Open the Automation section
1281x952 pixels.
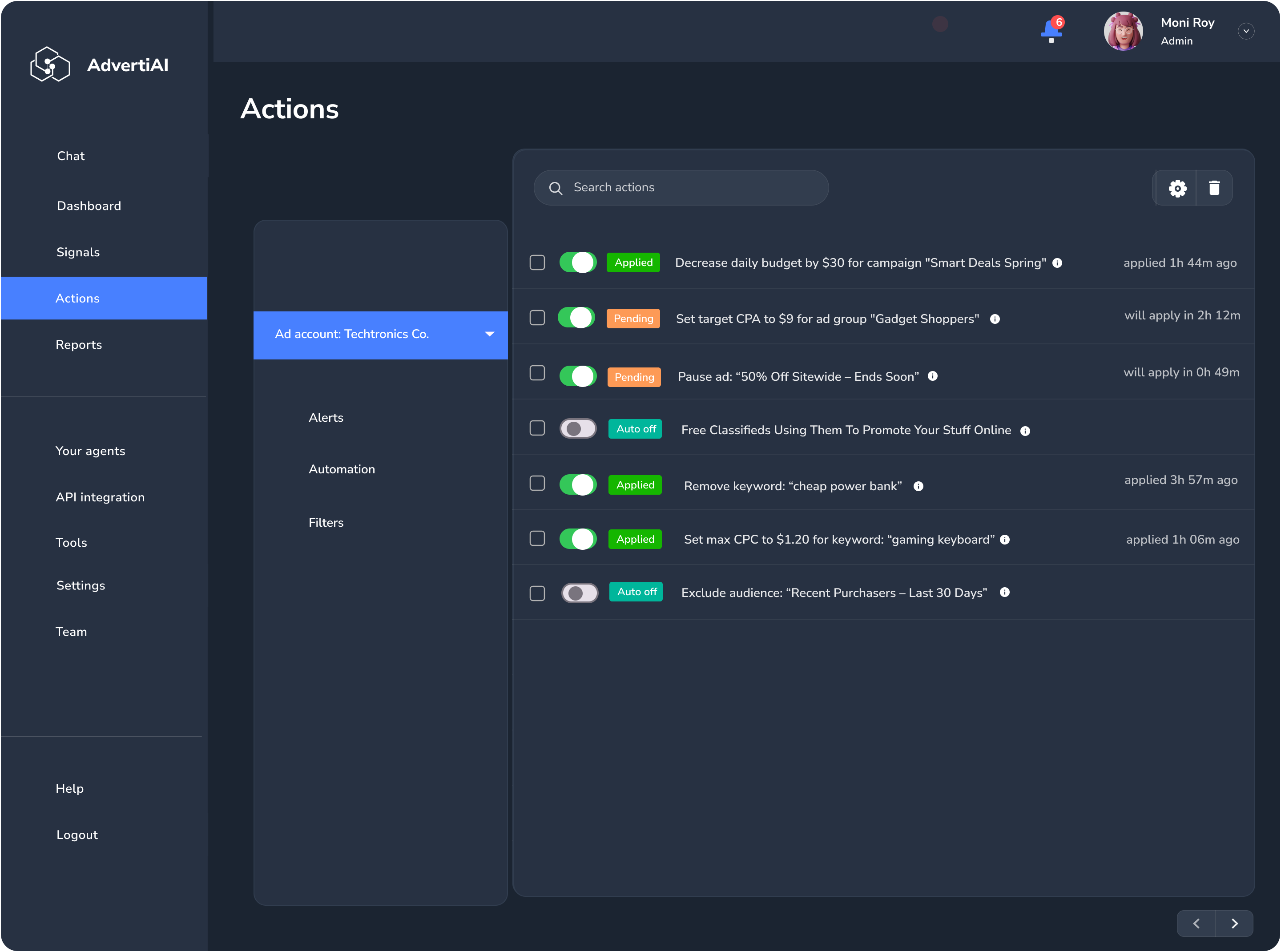coord(342,469)
